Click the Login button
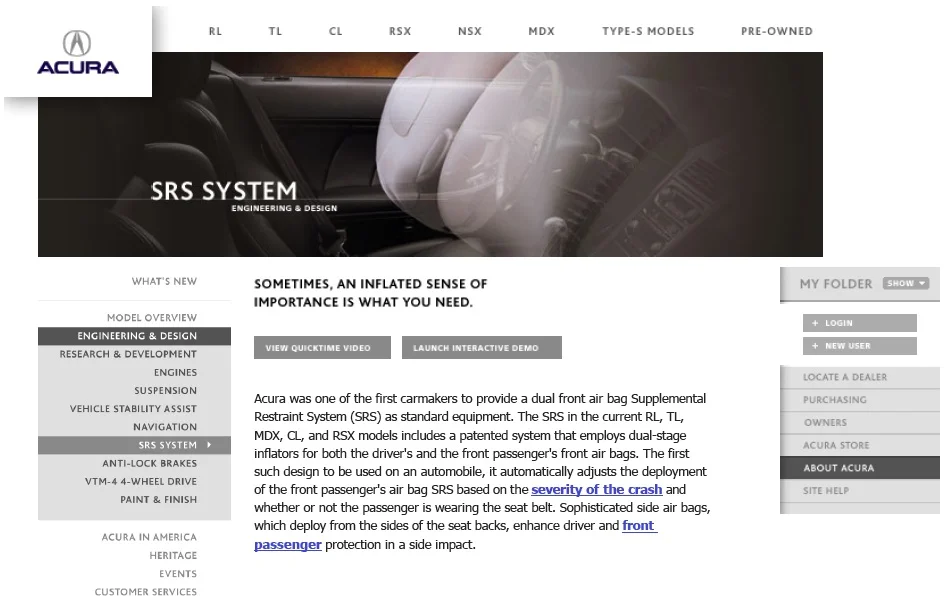The image size is (949, 602). (x=859, y=323)
